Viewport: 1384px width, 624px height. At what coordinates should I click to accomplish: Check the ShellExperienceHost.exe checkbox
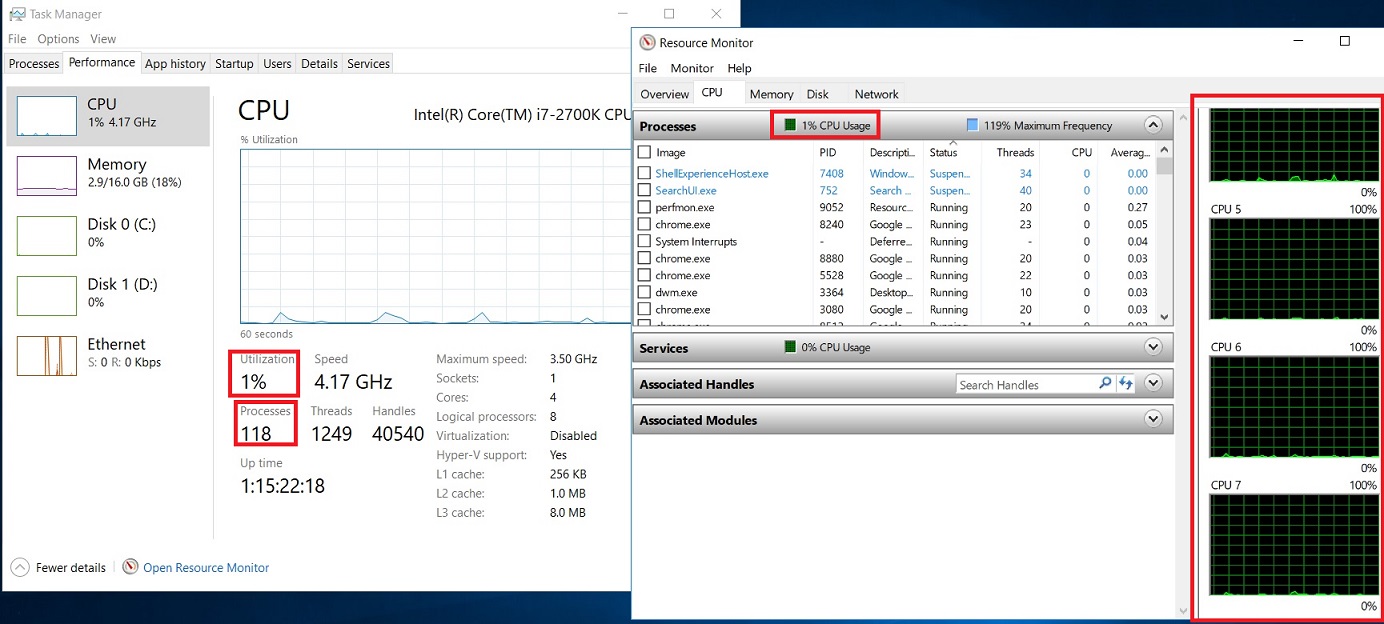pyautogui.click(x=644, y=174)
